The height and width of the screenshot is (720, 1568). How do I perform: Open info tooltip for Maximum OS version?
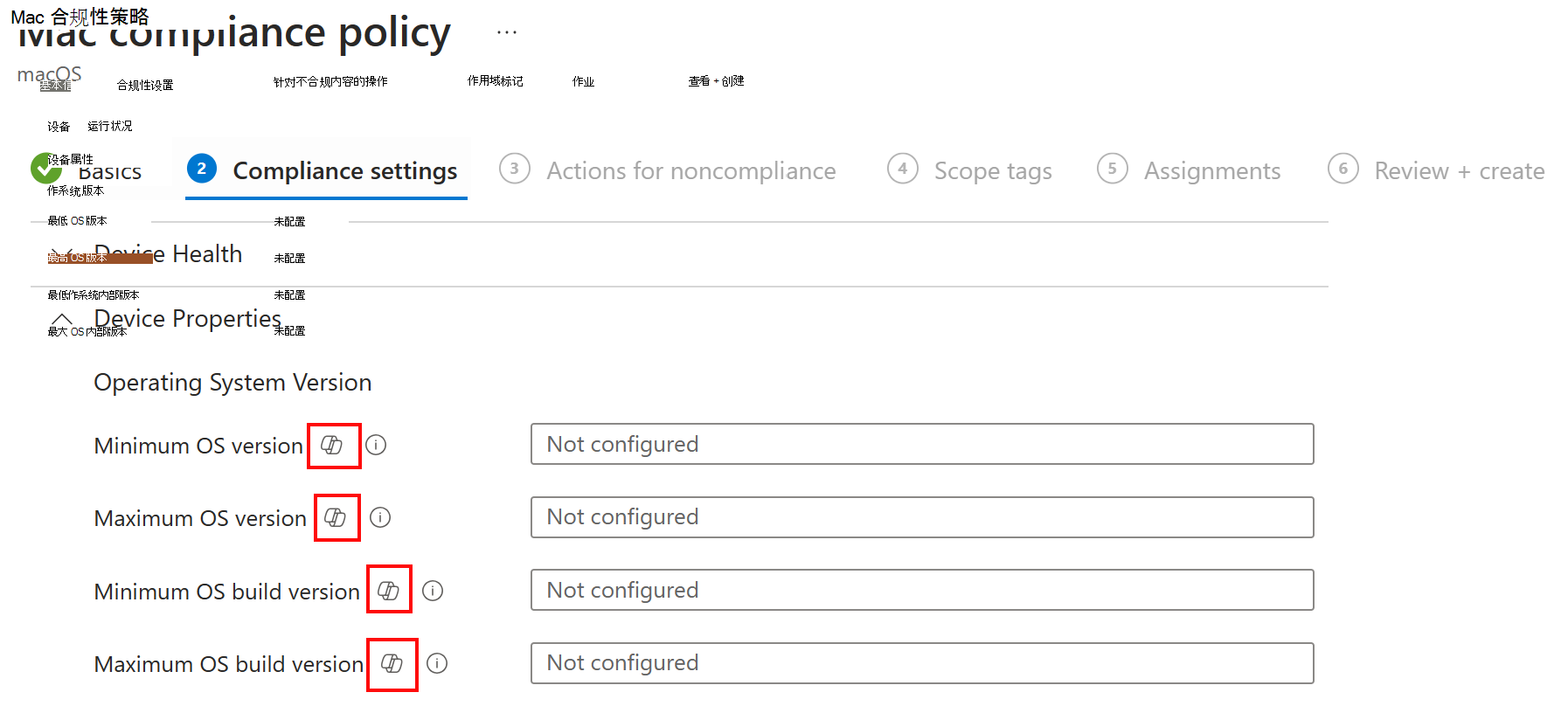click(380, 517)
